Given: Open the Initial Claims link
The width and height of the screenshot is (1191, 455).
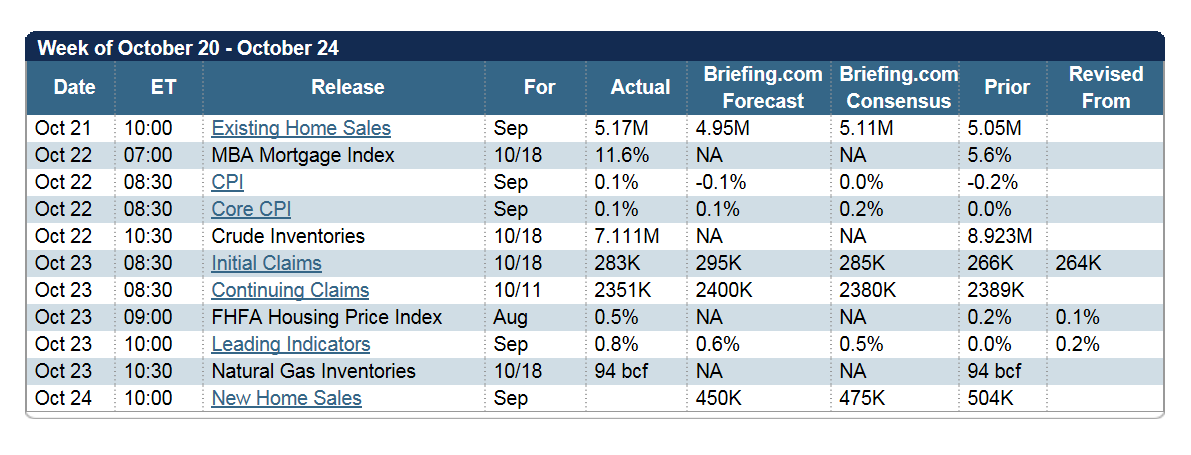Looking at the screenshot, I should pyautogui.click(x=266, y=263).
